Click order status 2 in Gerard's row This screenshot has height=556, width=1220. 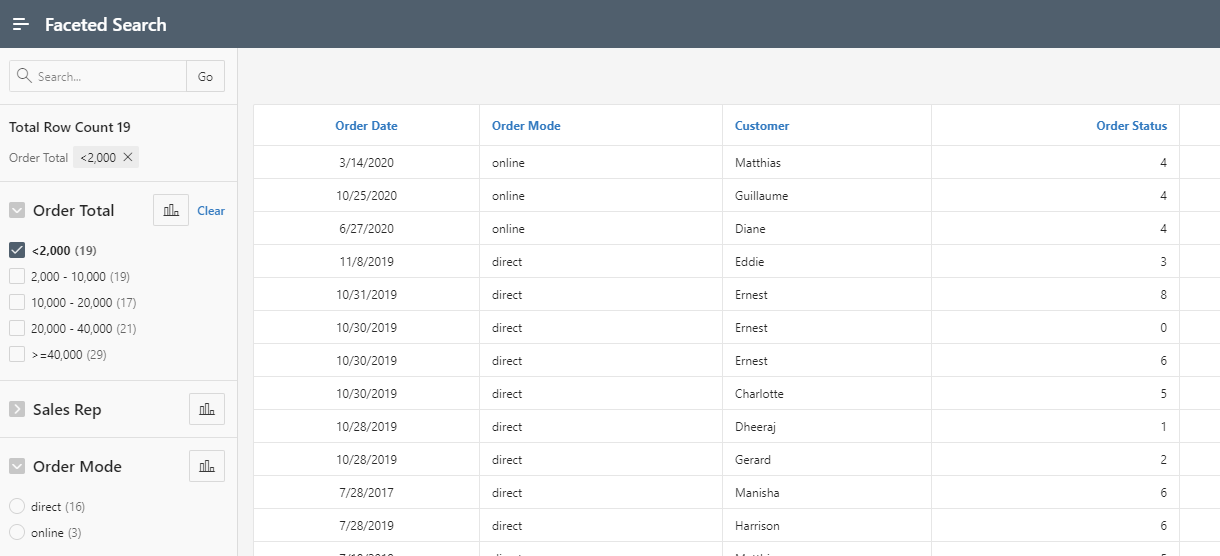tap(1055, 459)
